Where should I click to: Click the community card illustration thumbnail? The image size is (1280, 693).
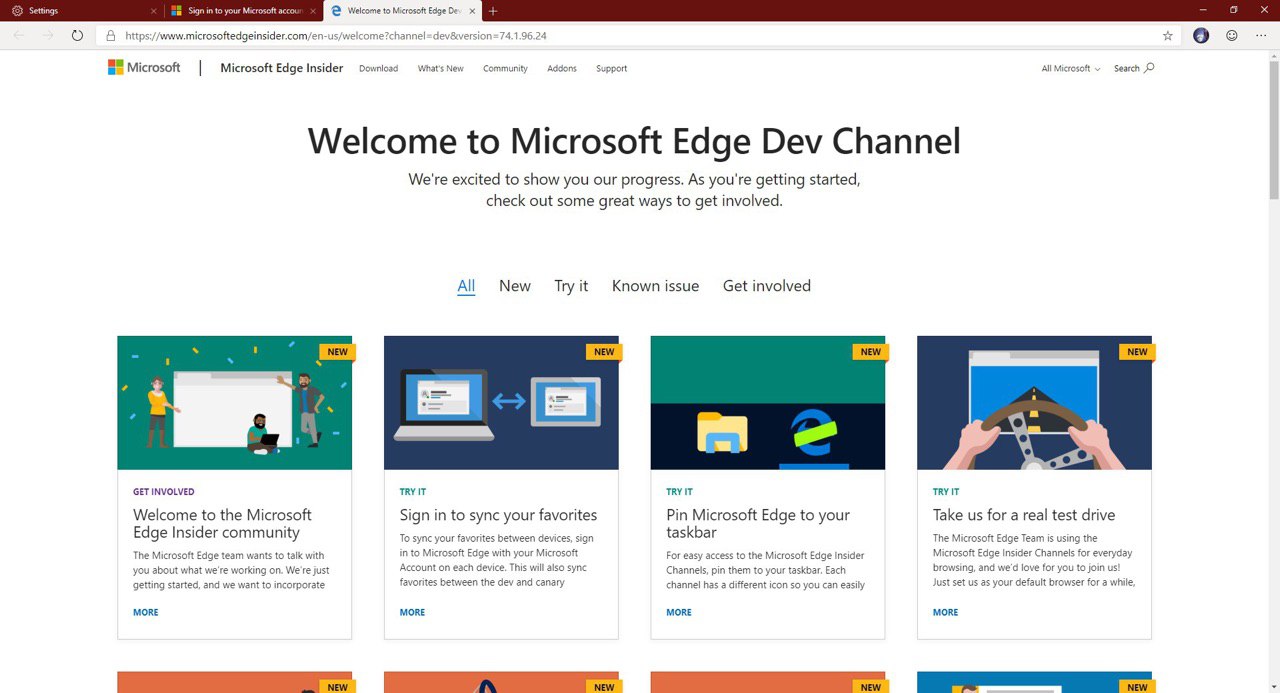coord(234,403)
